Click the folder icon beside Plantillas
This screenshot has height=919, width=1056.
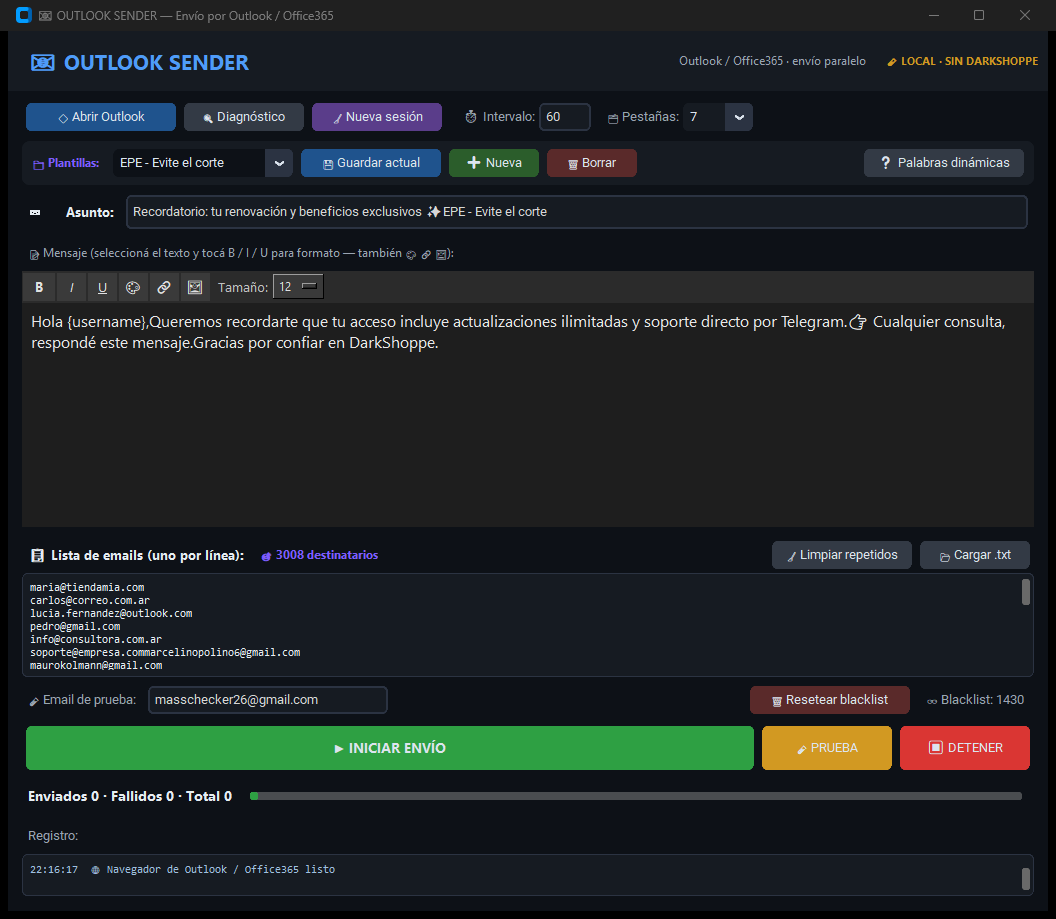(38, 164)
